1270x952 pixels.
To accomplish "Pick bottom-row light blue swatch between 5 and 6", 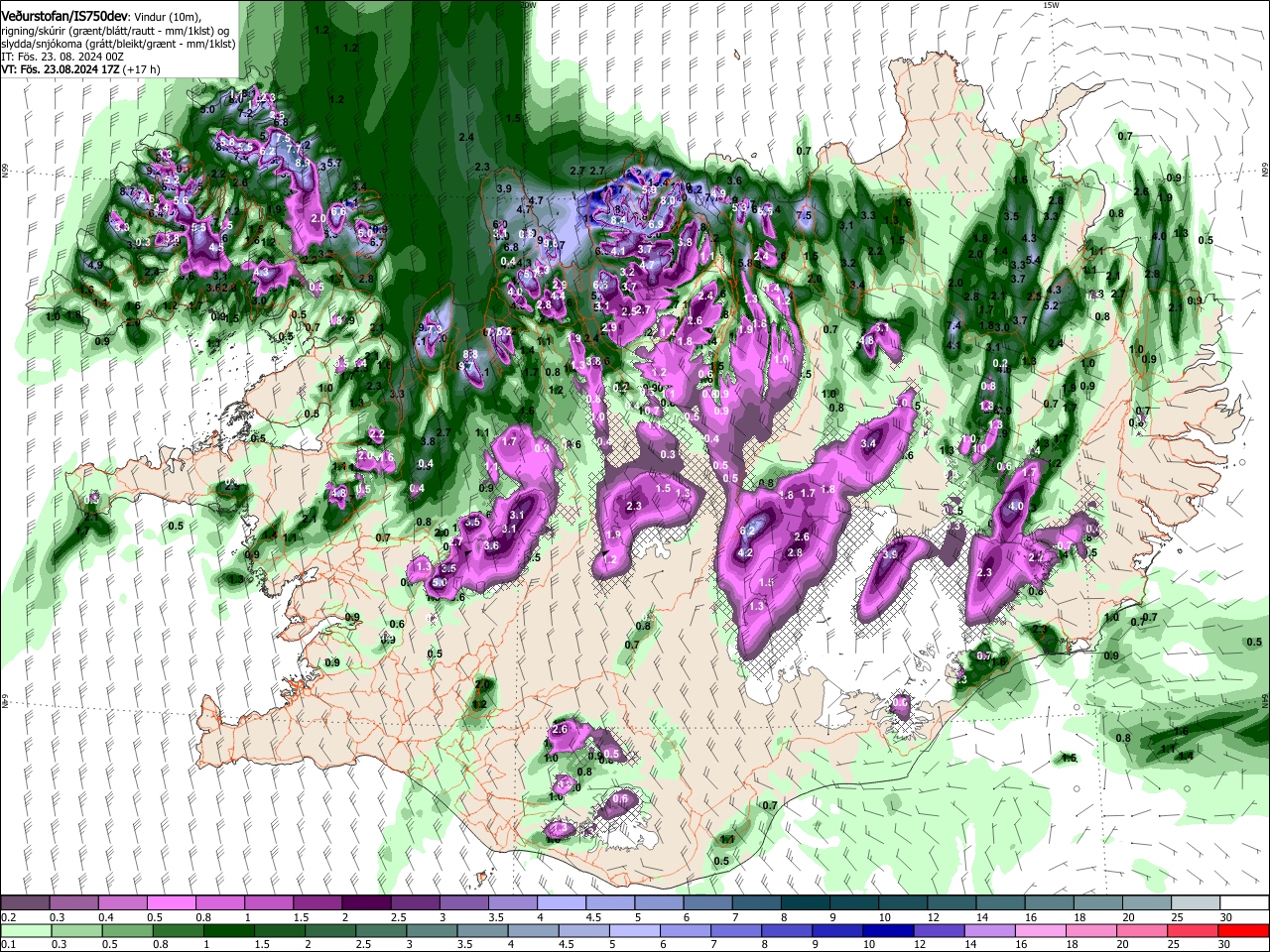I will pyautogui.click(x=636, y=930).
